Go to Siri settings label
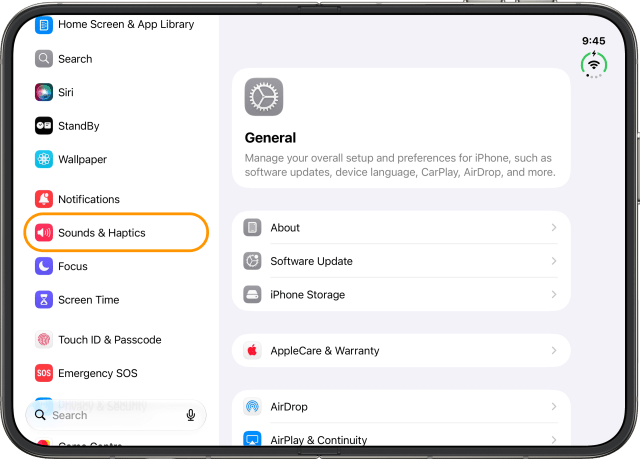Viewport: 640px width, 459px height. click(x=66, y=92)
